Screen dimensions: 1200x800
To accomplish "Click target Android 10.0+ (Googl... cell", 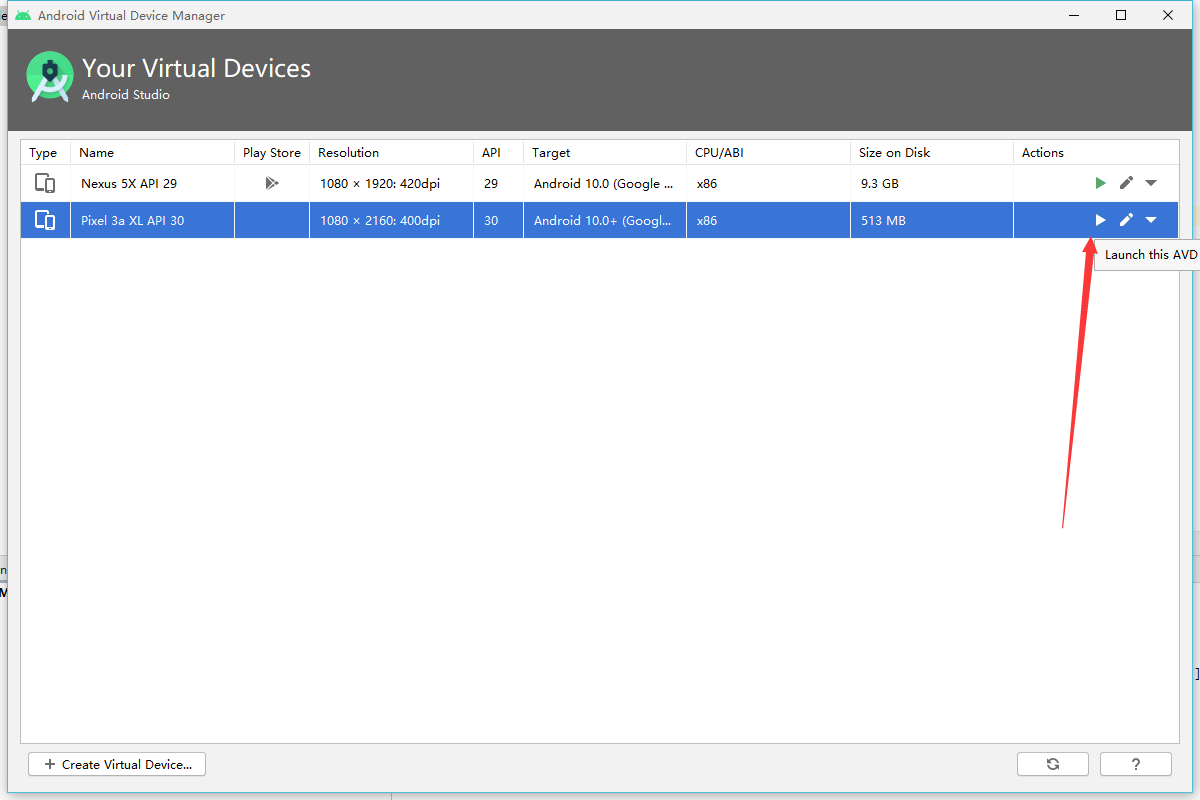I will point(605,220).
